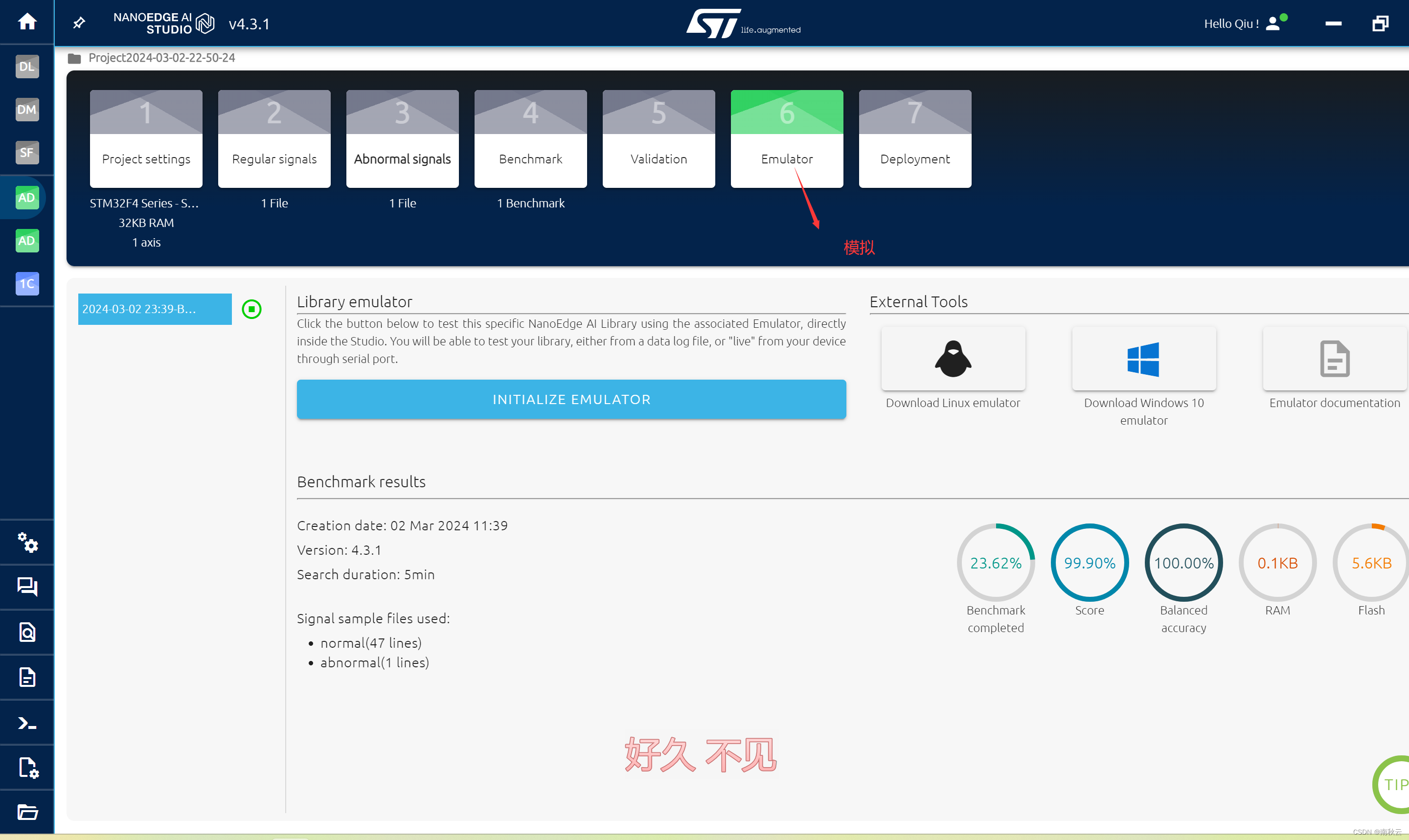Click the Score 99.90% circular gauge
The height and width of the screenshot is (840, 1409).
[x=1090, y=563]
